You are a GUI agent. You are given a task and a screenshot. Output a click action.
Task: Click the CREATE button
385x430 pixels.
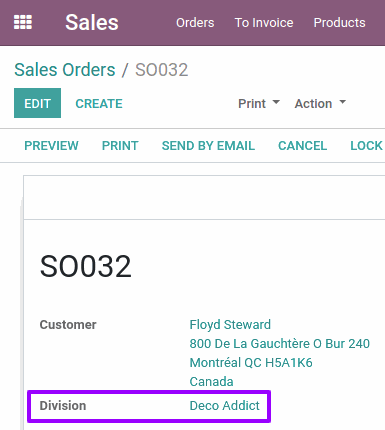point(99,104)
